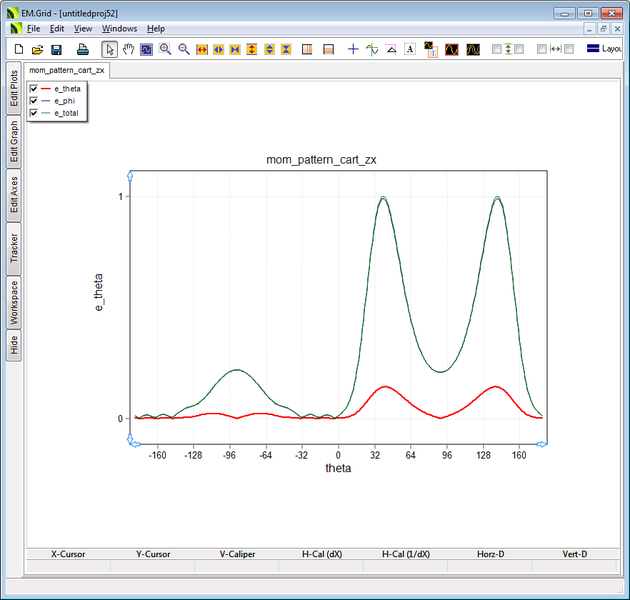Click the Zoom In magnifier icon
Image resolution: width=630 pixels, height=600 pixels.
point(165,49)
